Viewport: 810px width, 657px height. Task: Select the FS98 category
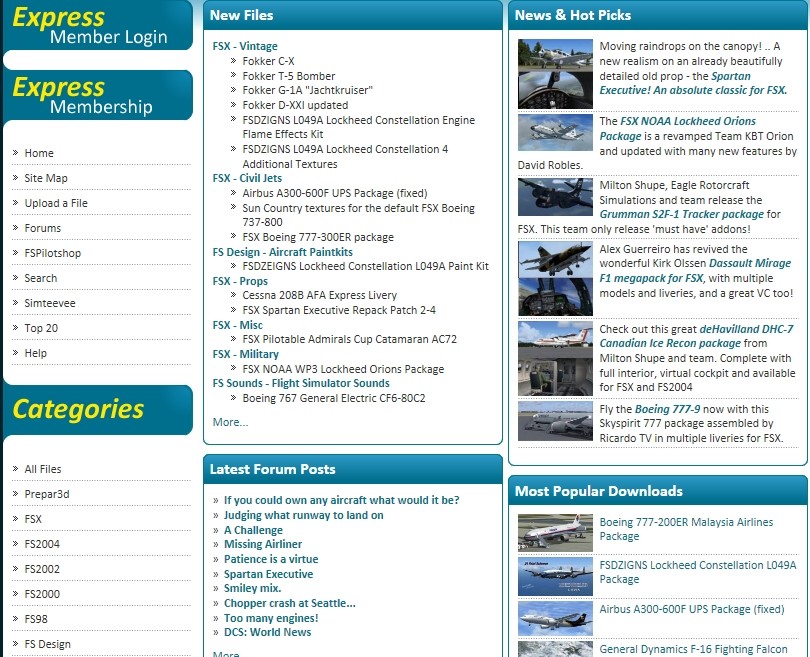(x=36, y=619)
